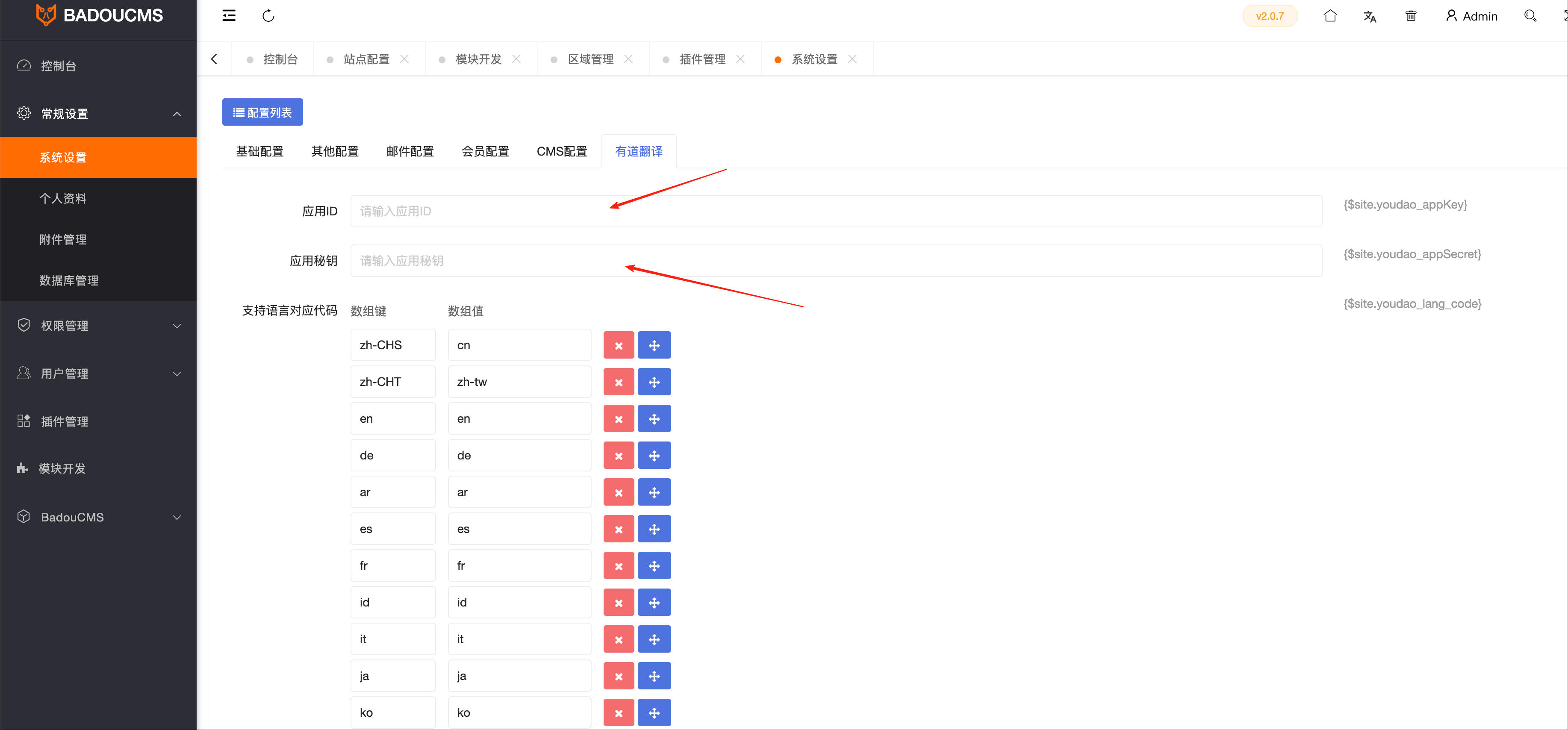The height and width of the screenshot is (730, 1568).
Task: Open the search icon at top right
Action: (1530, 16)
